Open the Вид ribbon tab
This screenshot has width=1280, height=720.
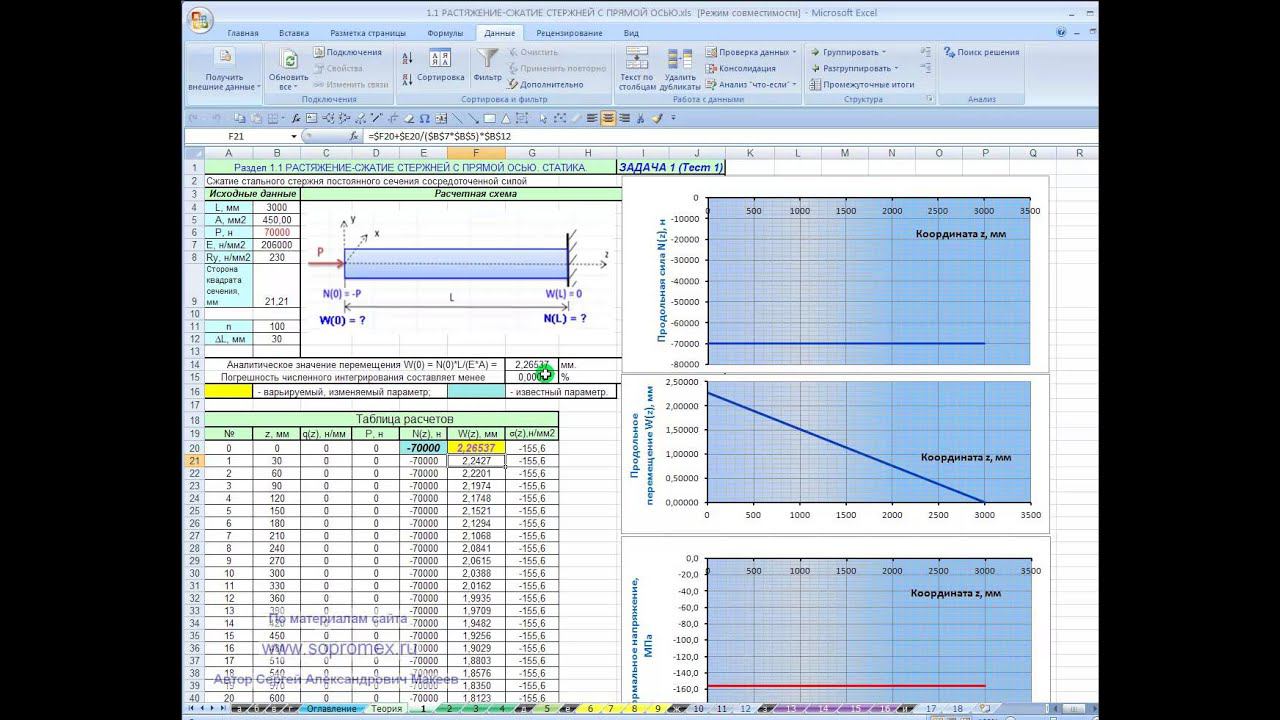coord(631,32)
